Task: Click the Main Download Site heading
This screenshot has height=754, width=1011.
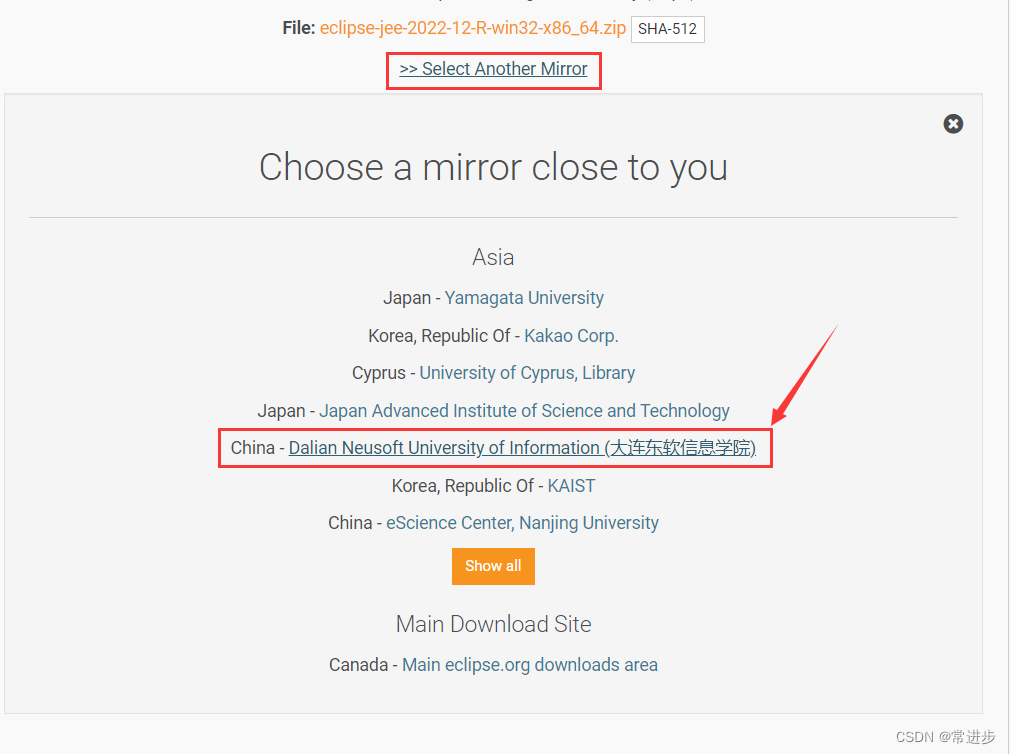Action: click(493, 624)
